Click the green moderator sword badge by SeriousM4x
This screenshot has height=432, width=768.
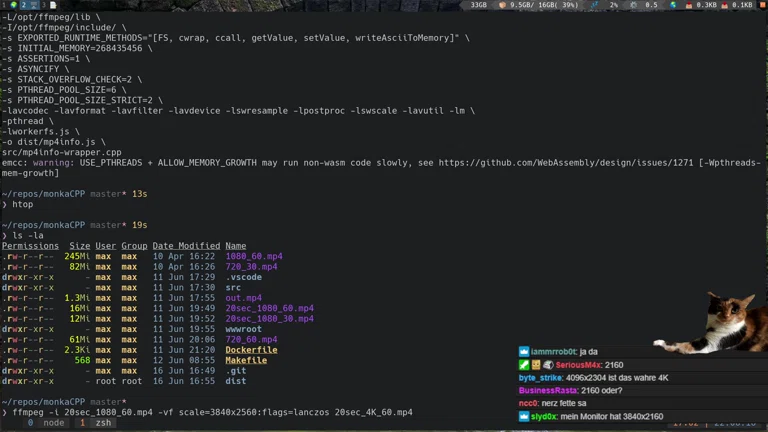[524, 365]
